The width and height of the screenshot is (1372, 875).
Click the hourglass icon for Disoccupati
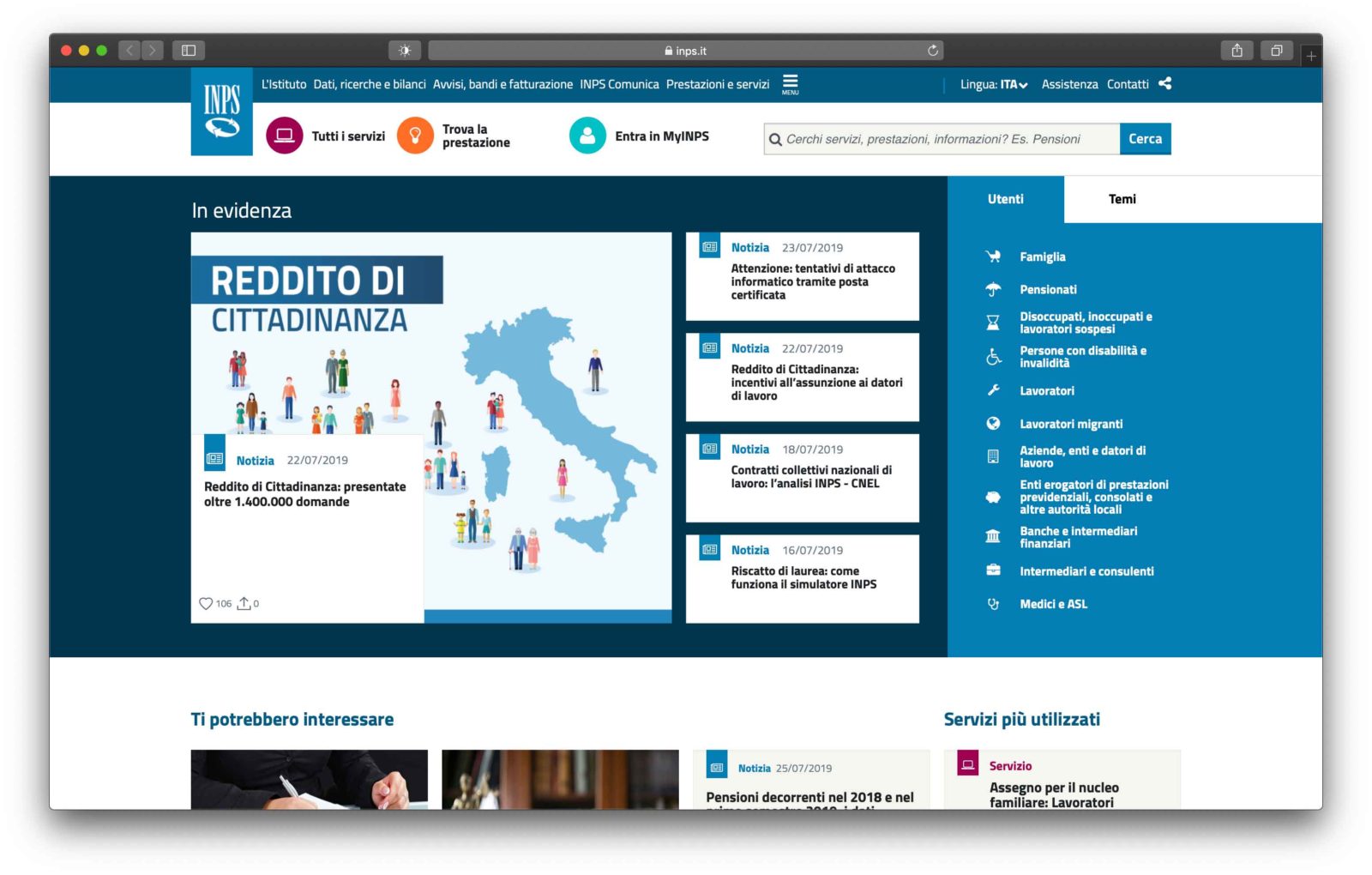point(993,323)
